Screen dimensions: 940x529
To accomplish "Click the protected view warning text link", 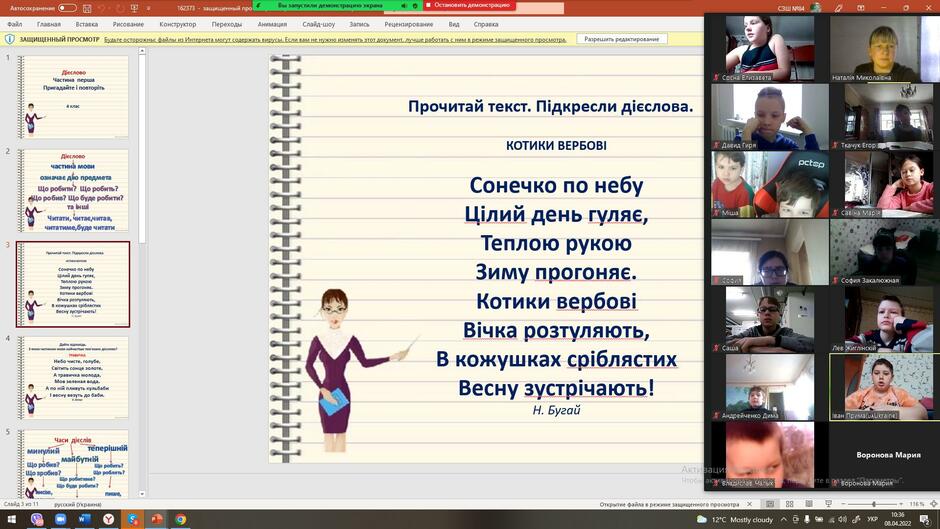I will [335, 40].
